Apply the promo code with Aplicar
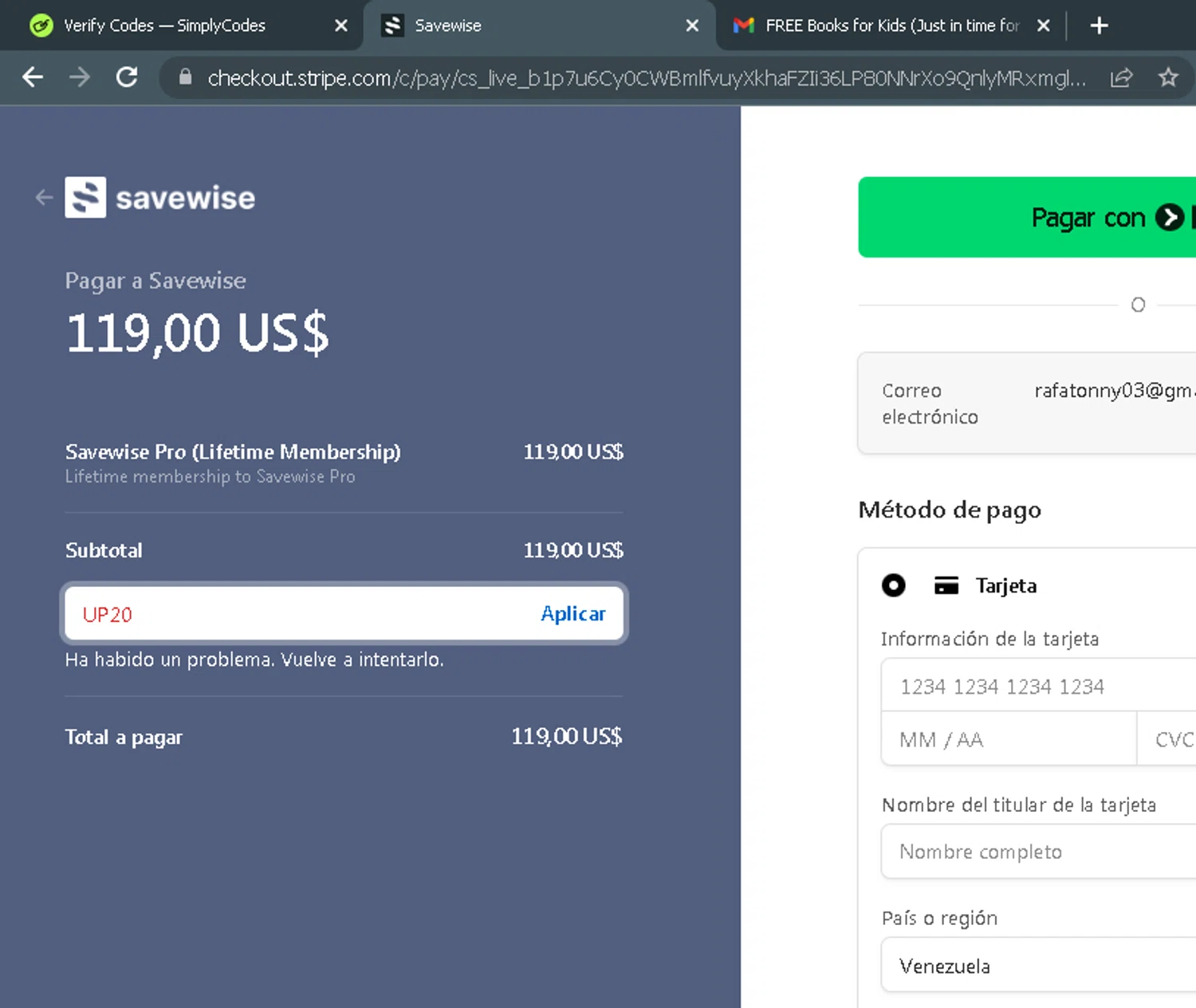The image size is (1196, 1008). (x=573, y=613)
